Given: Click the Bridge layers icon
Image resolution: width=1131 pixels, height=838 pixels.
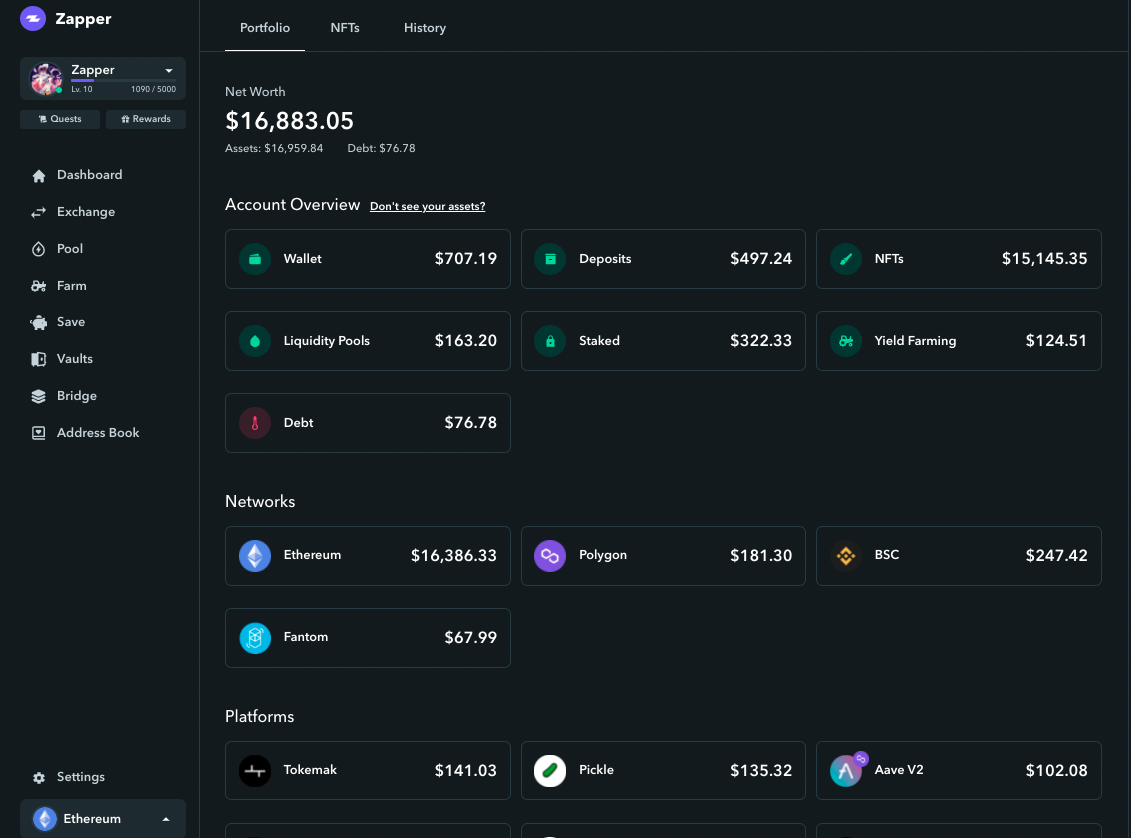Looking at the screenshot, I should click(x=39, y=396).
